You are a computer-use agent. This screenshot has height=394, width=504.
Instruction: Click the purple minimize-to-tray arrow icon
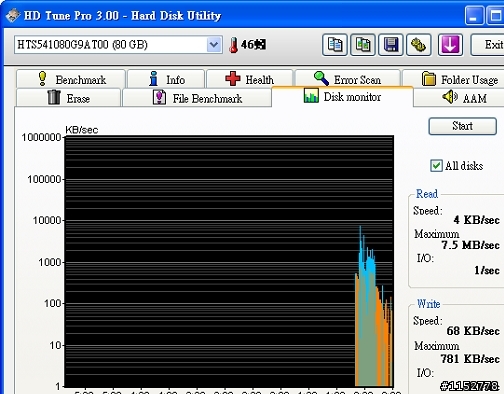click(x=450, y=45)
